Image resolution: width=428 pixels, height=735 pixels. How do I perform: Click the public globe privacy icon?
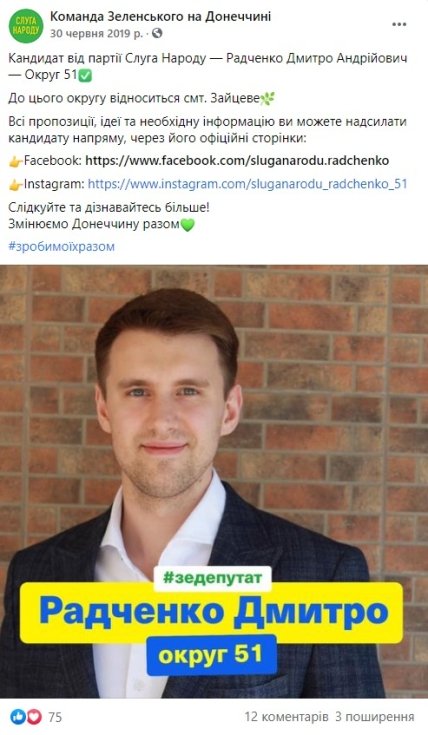pos(158,33)
